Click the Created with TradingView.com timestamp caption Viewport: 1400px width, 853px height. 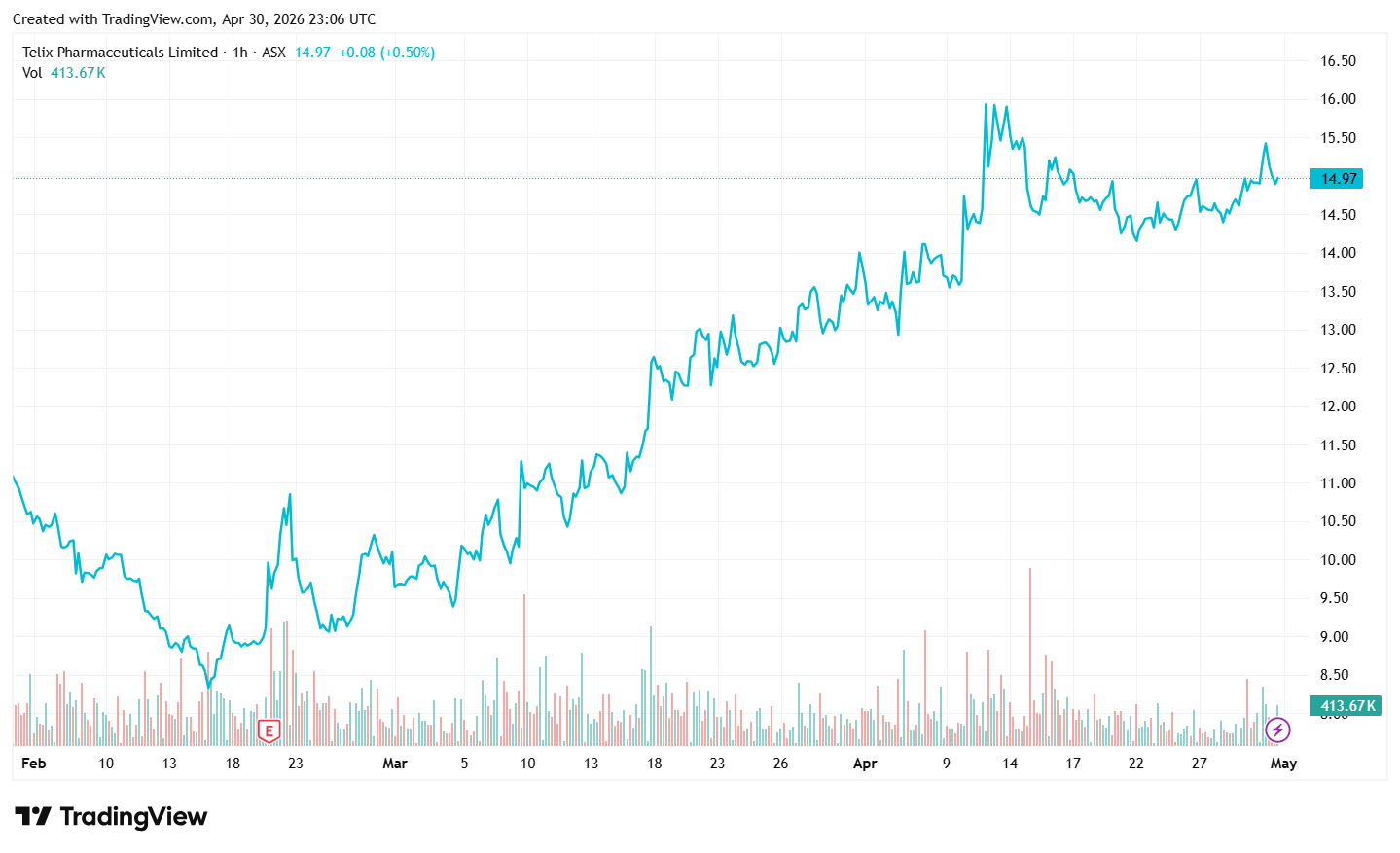click(194, 19)
